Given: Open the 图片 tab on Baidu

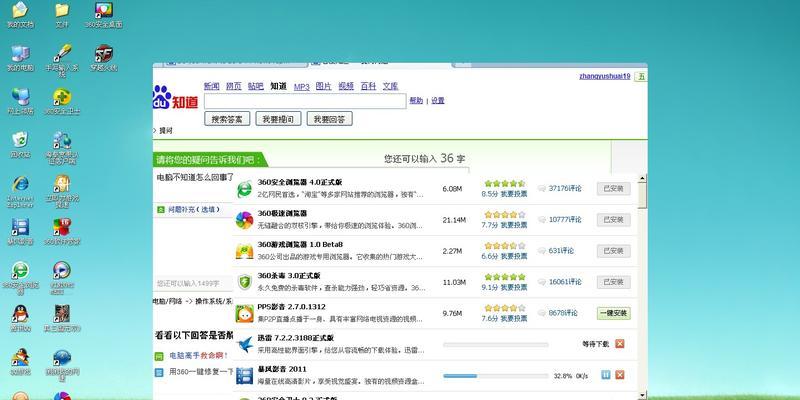Looking at the screenshot, I should [323, 86].
